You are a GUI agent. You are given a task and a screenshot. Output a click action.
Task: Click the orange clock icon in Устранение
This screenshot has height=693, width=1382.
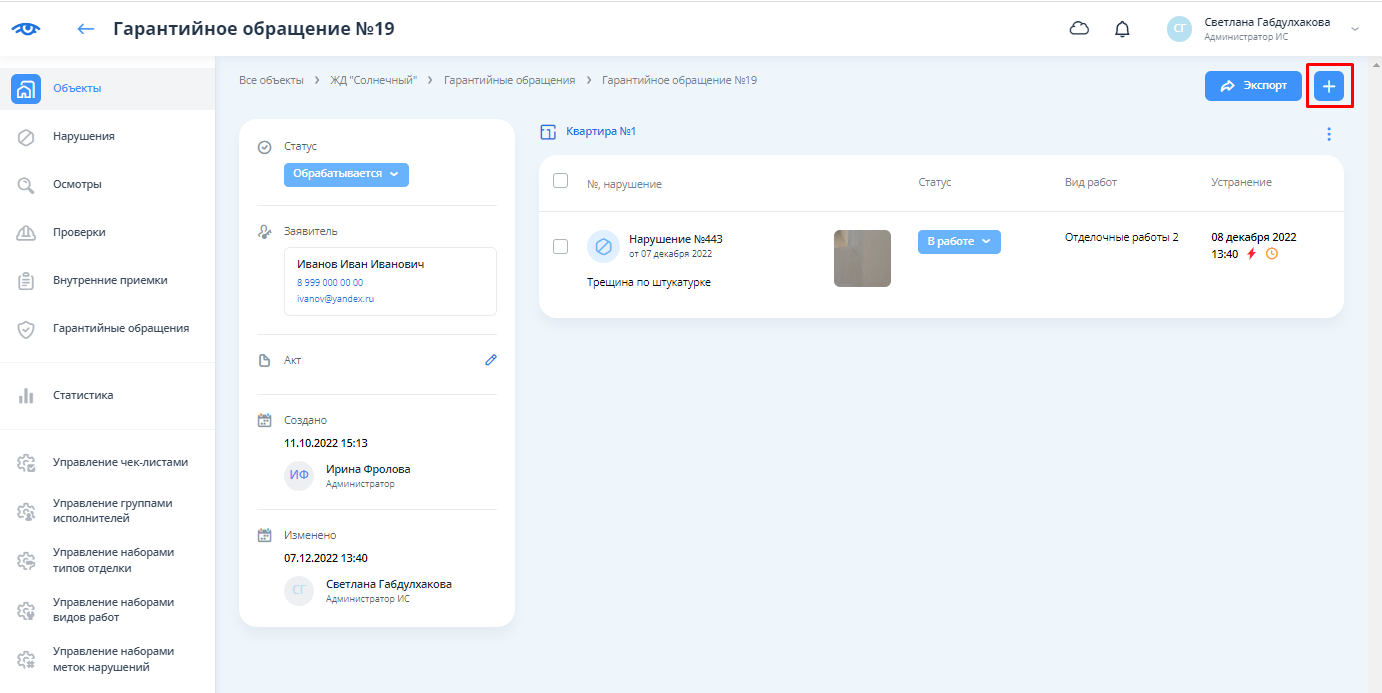pos(1271,254)
